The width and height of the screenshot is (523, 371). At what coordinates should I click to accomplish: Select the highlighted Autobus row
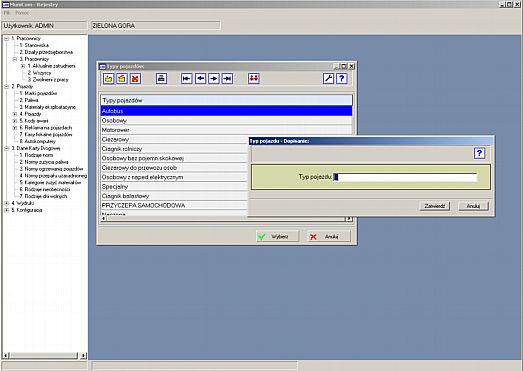pos(226,111)
